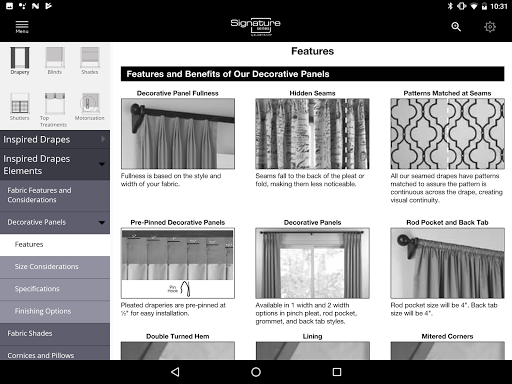Collapse Inspired Drapes Elements arrow
512x384 pixels.
[102, 164]
